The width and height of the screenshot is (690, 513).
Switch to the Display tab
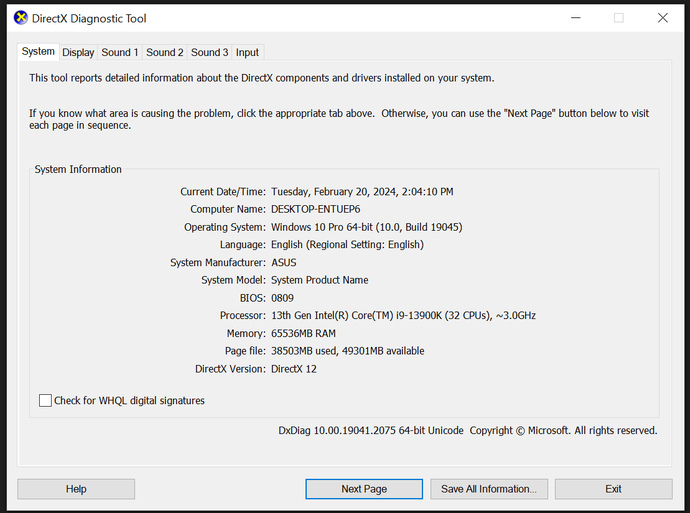[78, 52]
